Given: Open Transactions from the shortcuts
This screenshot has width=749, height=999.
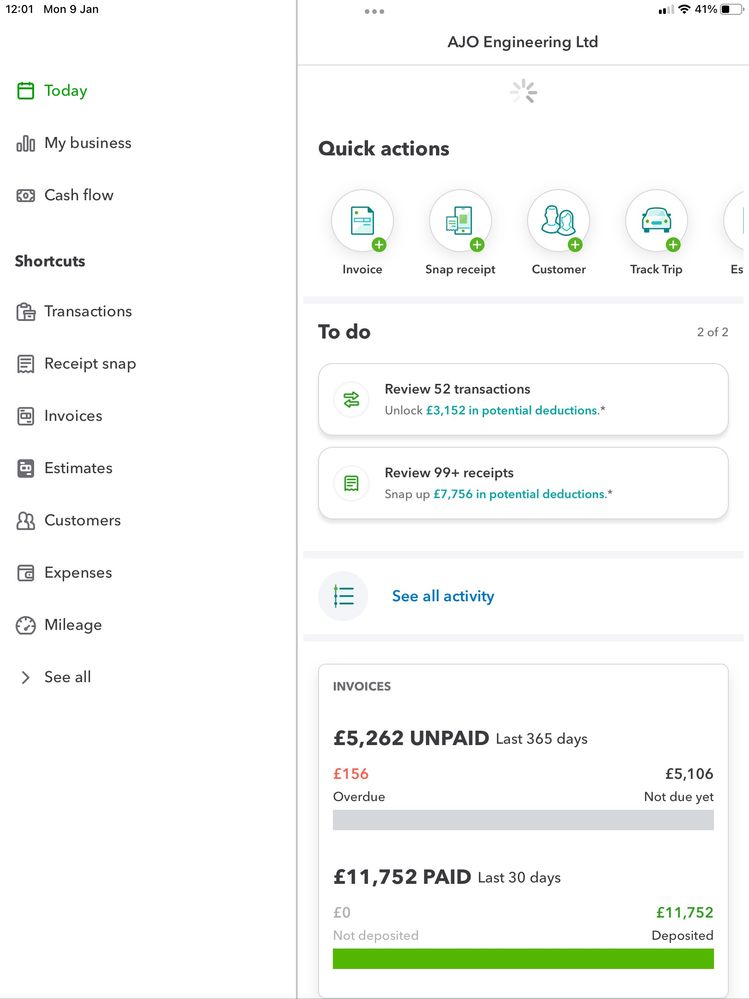Looking at the screenshot, I should click(x=87, y=312).
